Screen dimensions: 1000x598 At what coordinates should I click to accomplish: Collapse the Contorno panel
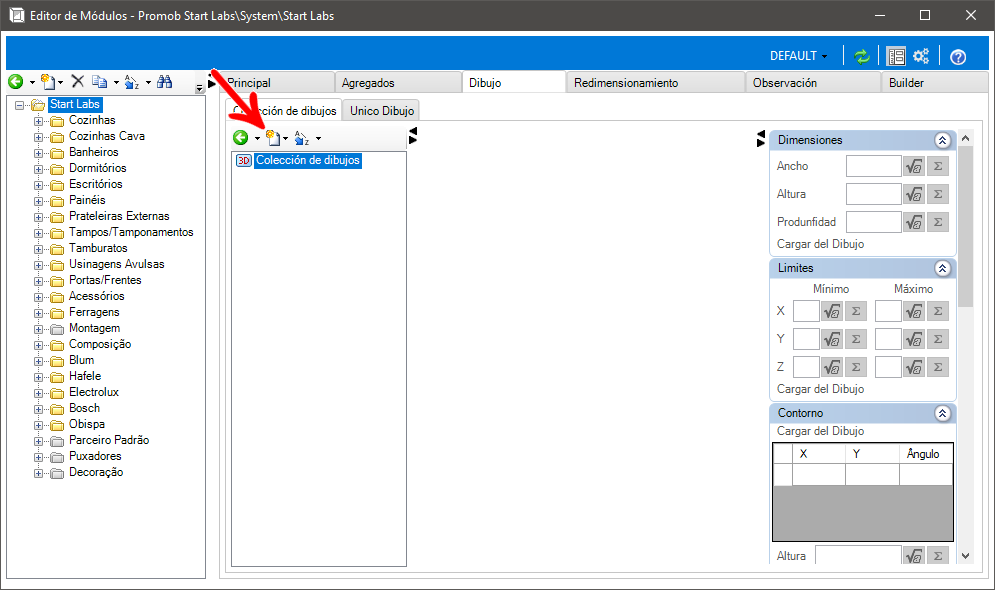[x=942, y=413]
